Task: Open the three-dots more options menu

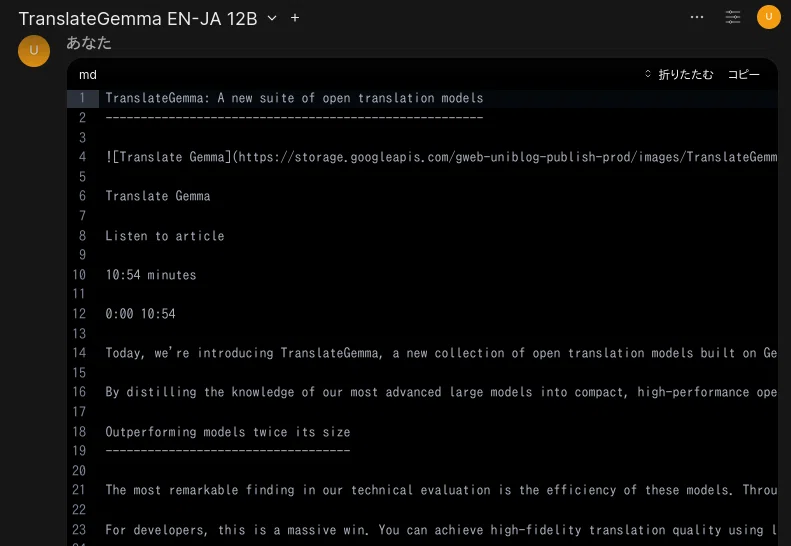Action: [697, 17]
